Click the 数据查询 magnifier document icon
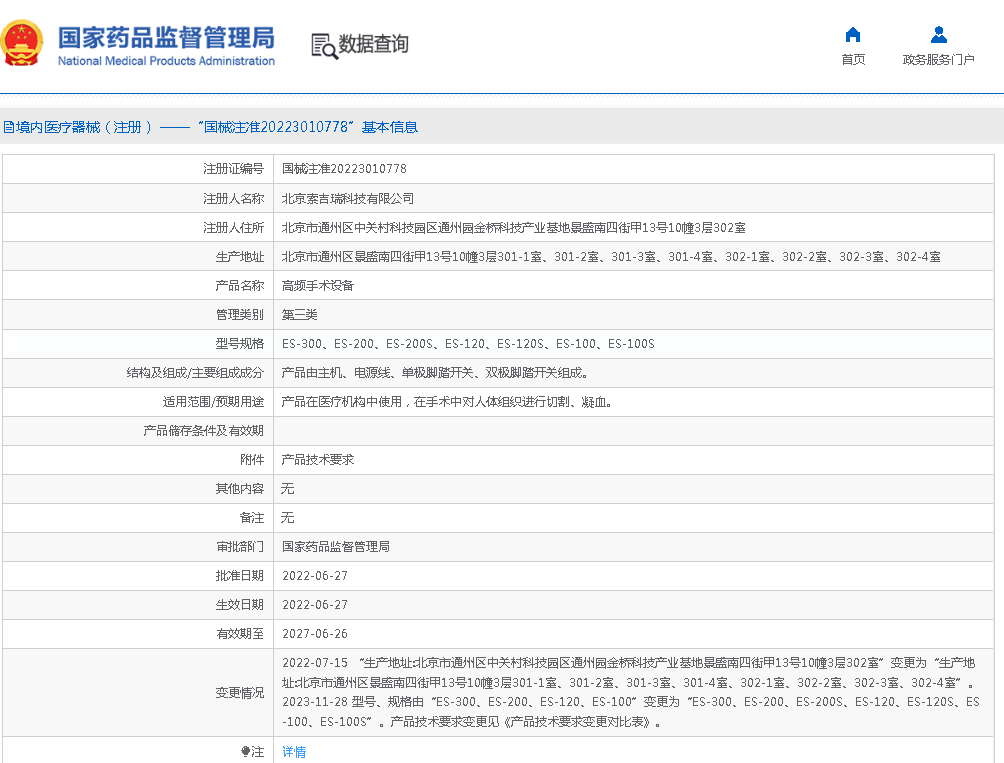Image resolution: width=1004 pixels, height=763 pixels. (x=323, y=45)
